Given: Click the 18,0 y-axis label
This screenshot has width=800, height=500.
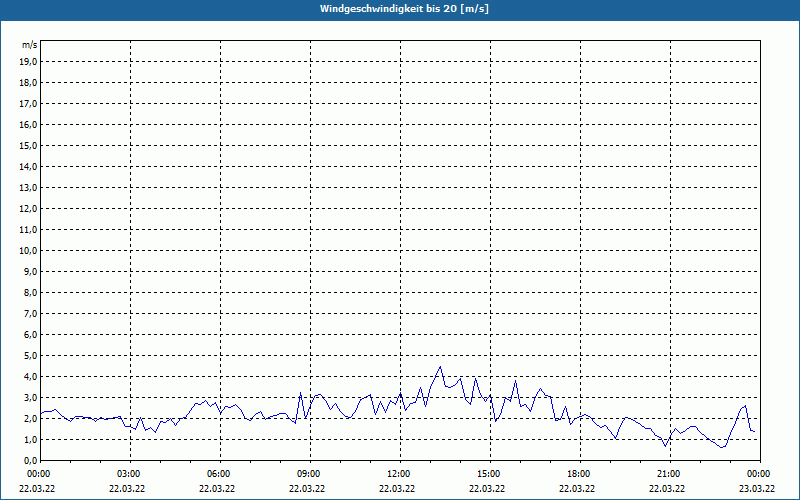Looking at the screenshot, I should (28, 83).
